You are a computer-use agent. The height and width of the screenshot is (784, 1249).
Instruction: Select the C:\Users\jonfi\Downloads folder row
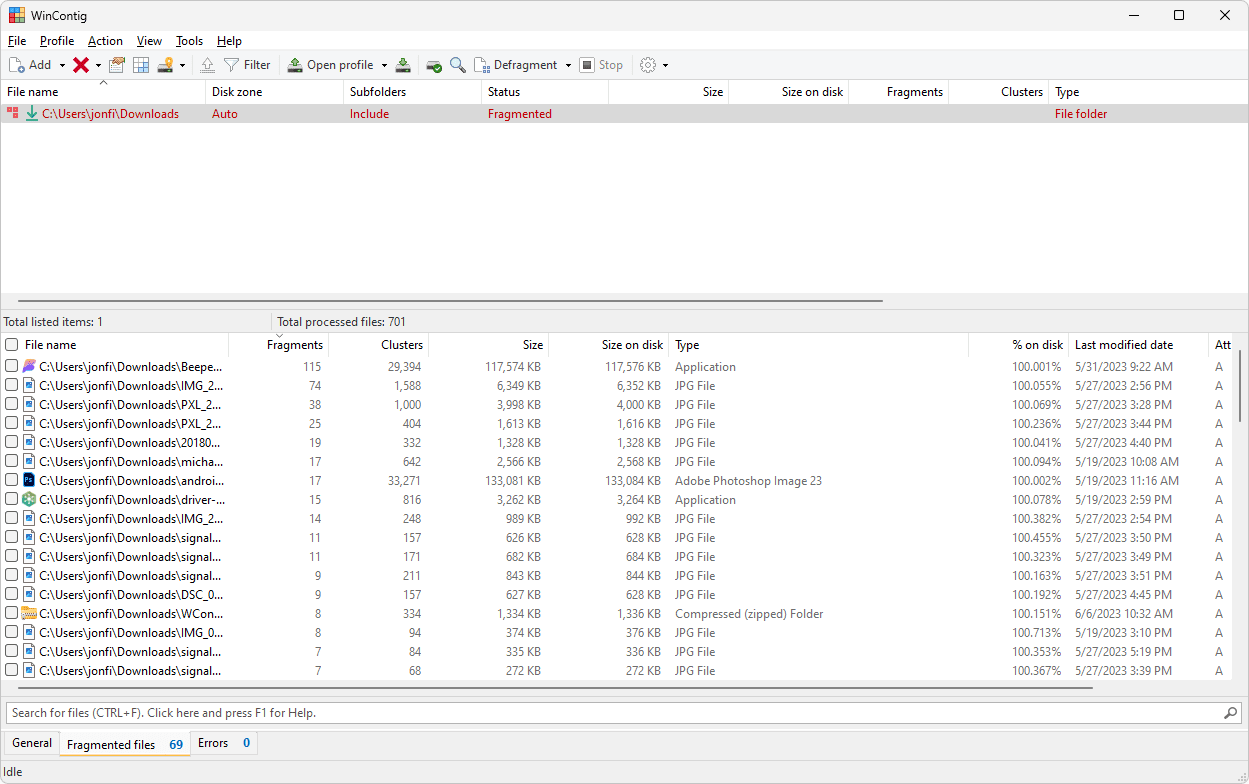[x=624, y=114]
